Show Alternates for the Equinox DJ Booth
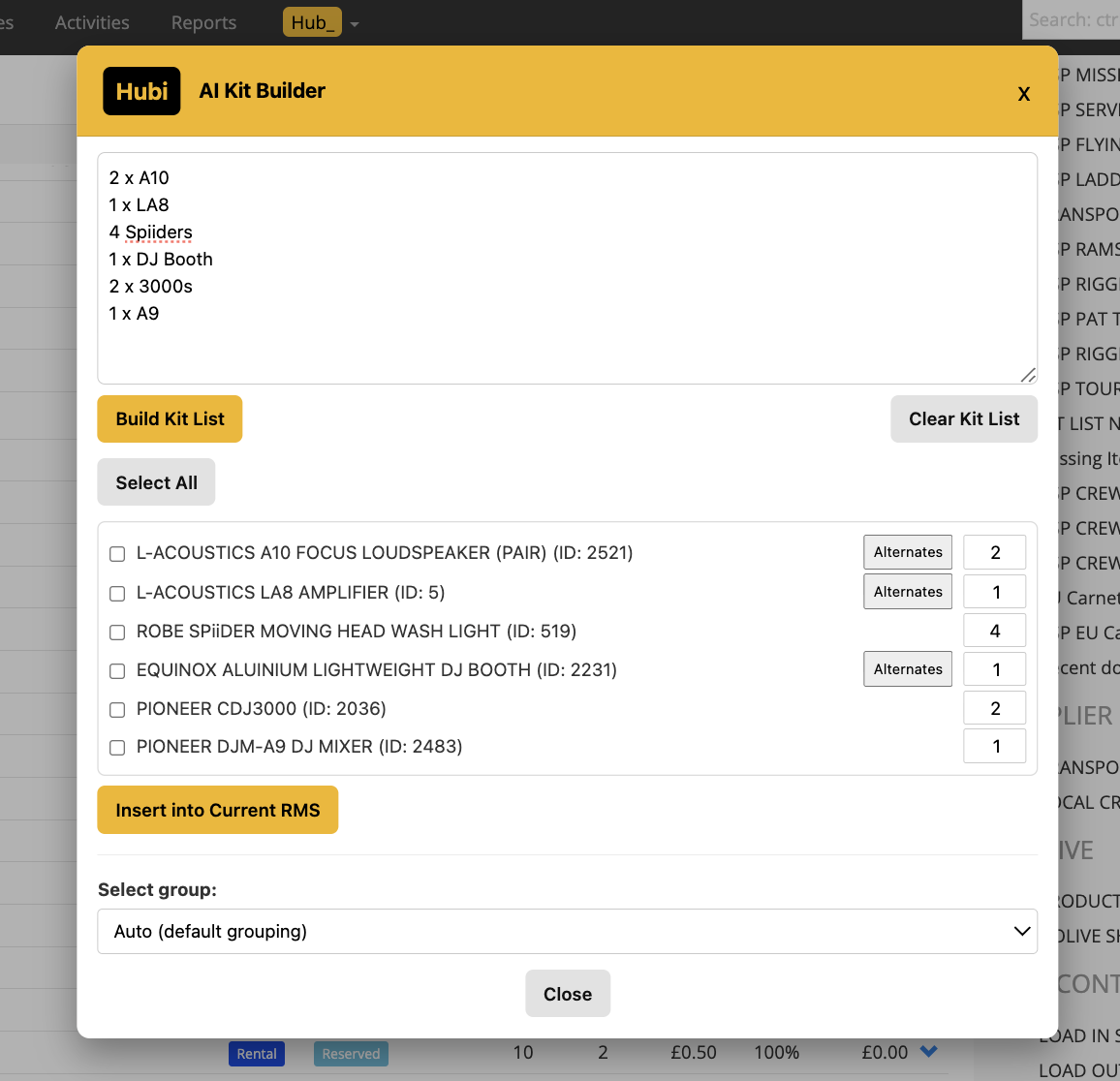 point(908,669)
